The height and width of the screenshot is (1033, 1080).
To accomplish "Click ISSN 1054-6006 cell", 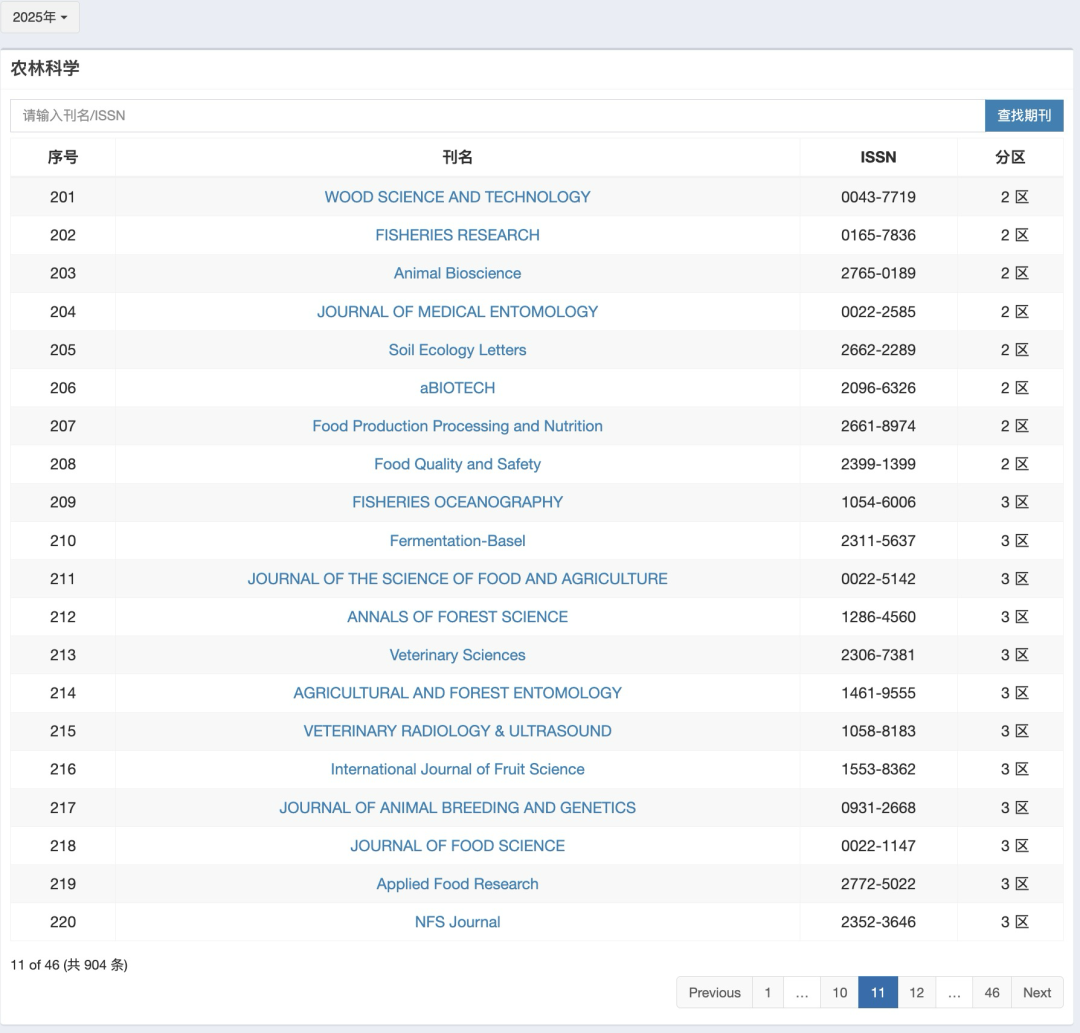I will 878,502.
